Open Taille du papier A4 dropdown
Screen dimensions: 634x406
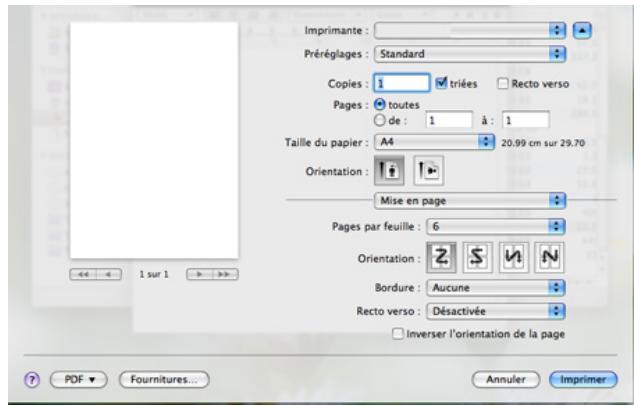[434, 142]
